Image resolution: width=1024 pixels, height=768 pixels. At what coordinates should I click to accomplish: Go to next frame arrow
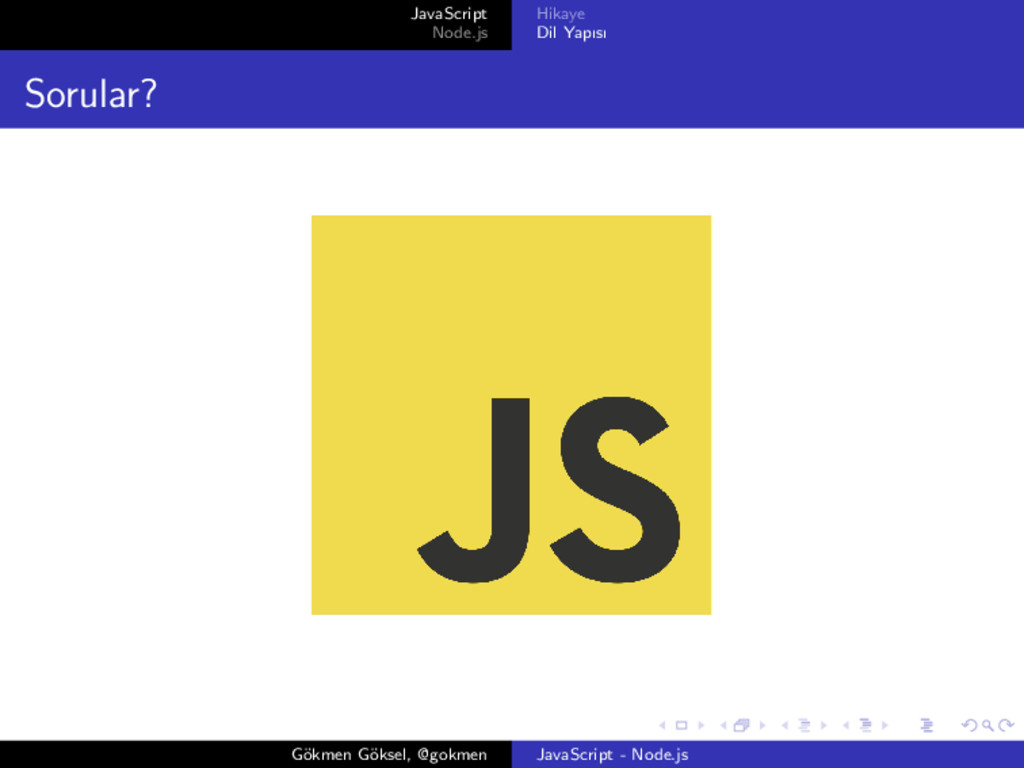click(x=762, y=725)
